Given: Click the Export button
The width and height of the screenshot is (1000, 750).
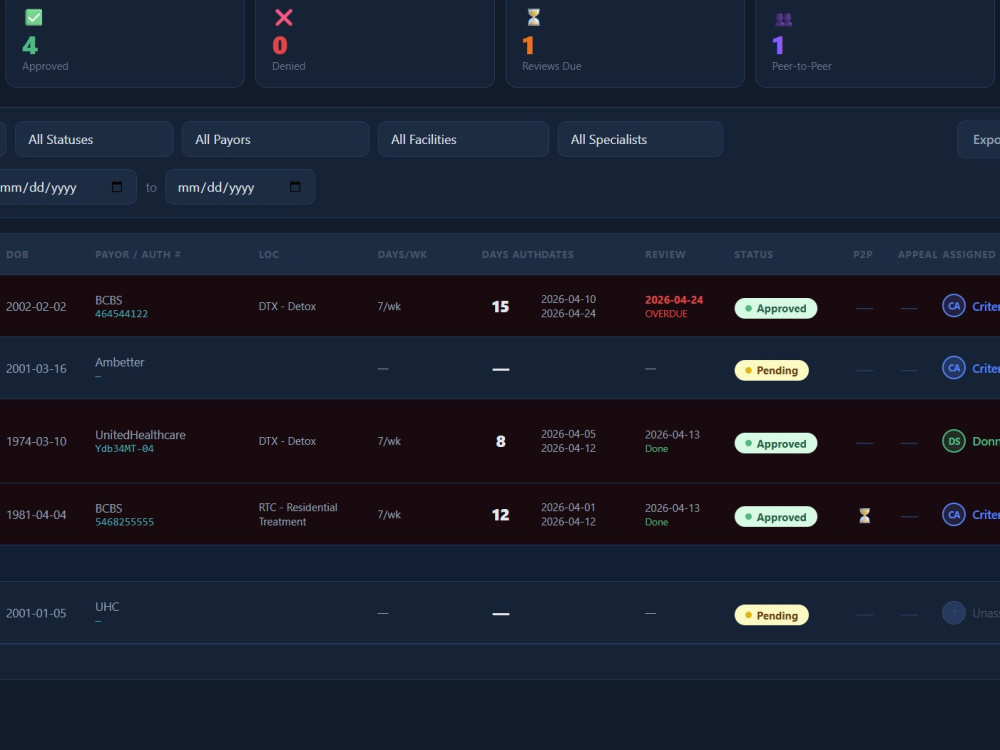Looking at the screenshot, I should coord(979,139).
